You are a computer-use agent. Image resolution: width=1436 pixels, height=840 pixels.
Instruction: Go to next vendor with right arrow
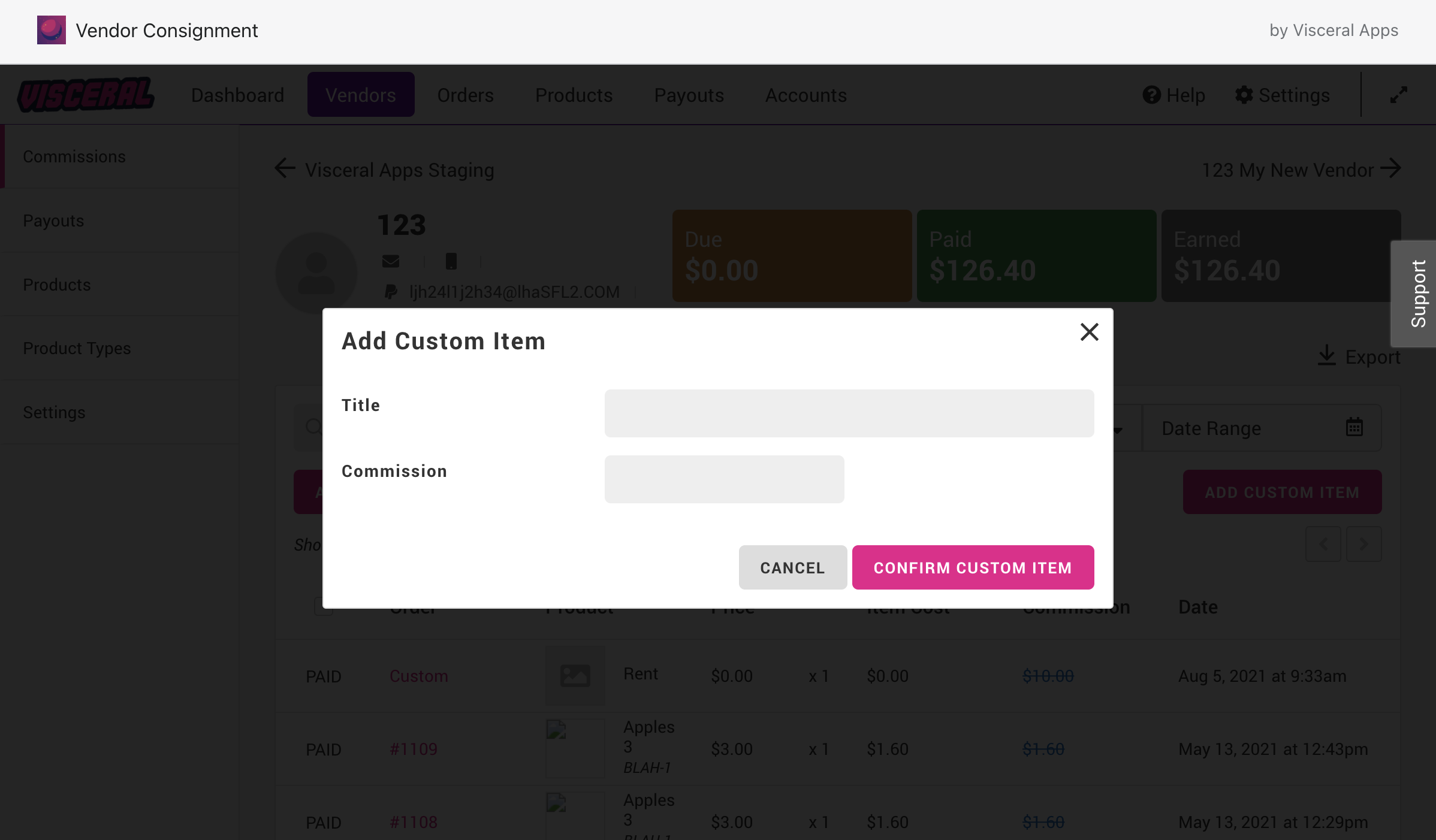[x=1390, y=168]
